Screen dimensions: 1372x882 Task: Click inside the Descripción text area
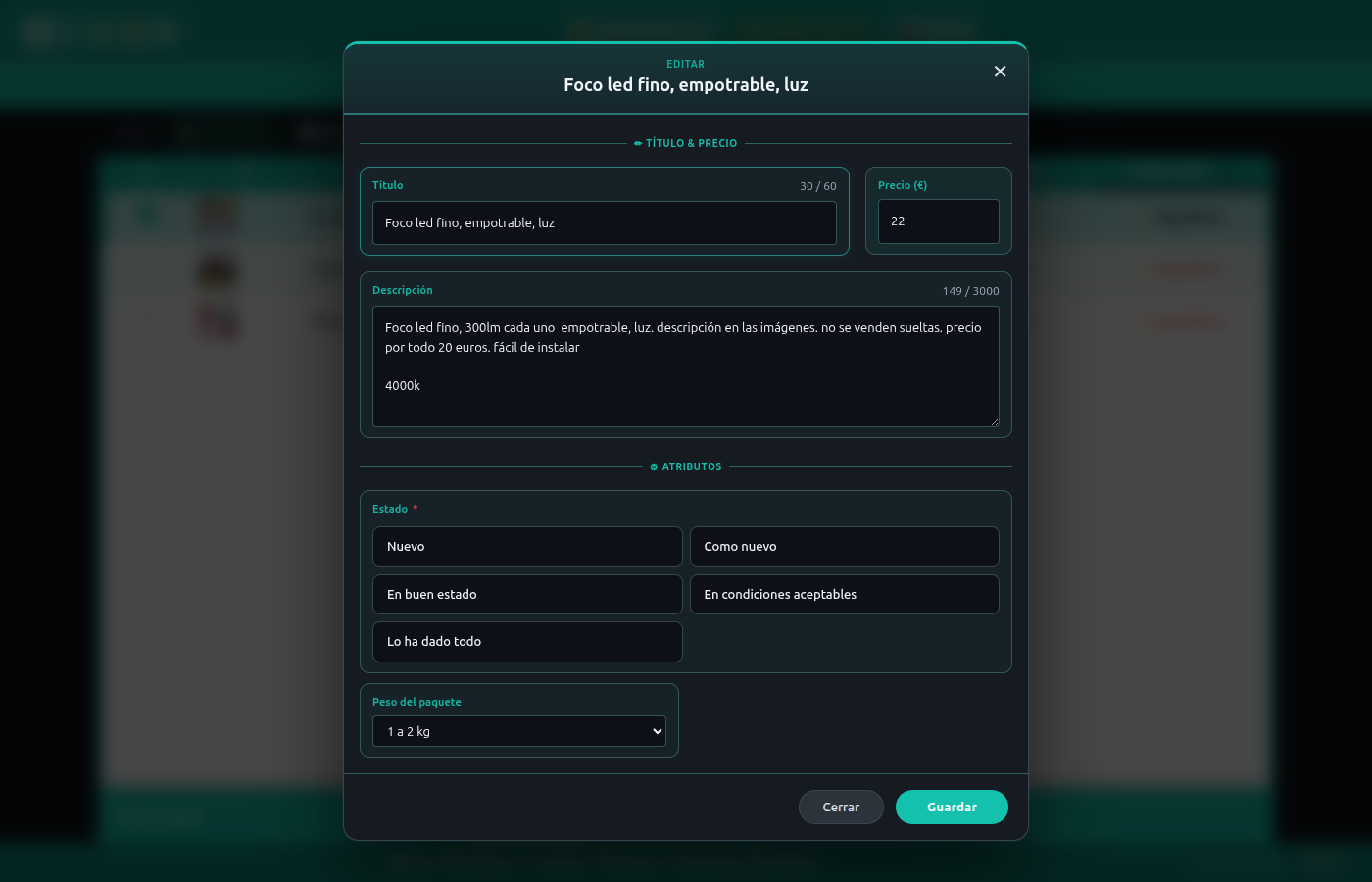click(686, 367)
